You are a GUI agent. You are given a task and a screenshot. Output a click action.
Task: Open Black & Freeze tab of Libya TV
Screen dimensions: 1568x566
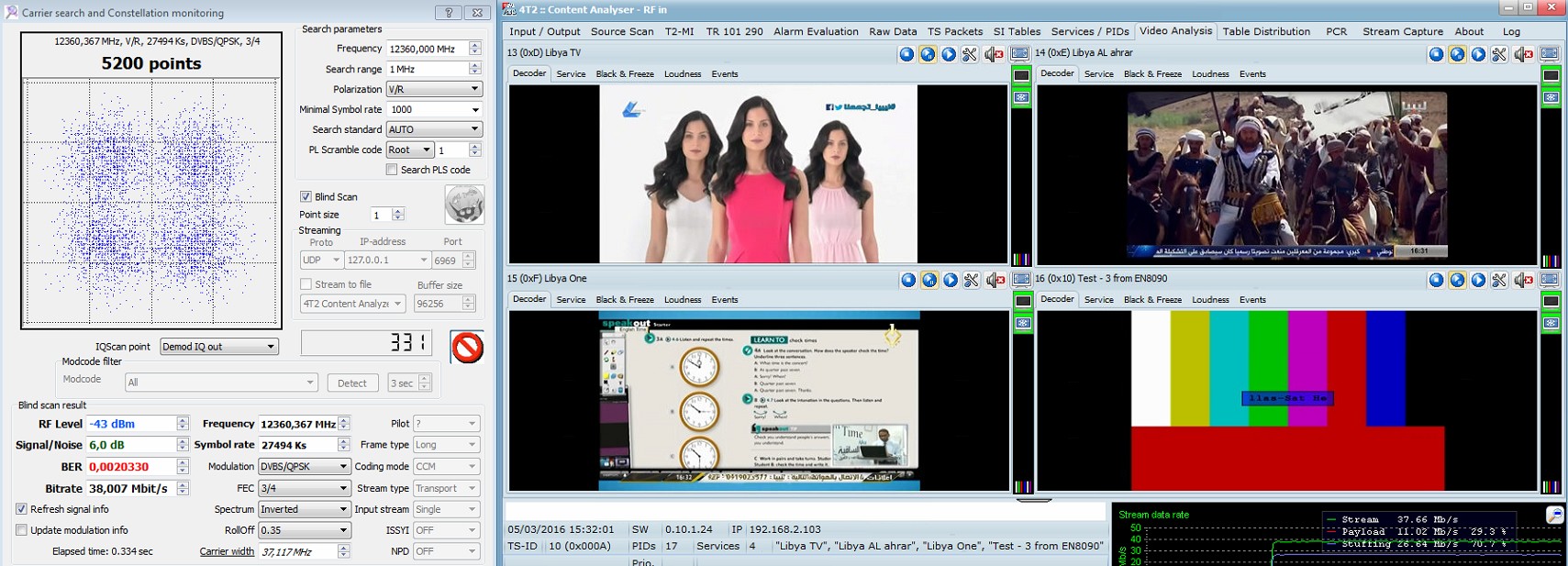[x=625, y=74]
